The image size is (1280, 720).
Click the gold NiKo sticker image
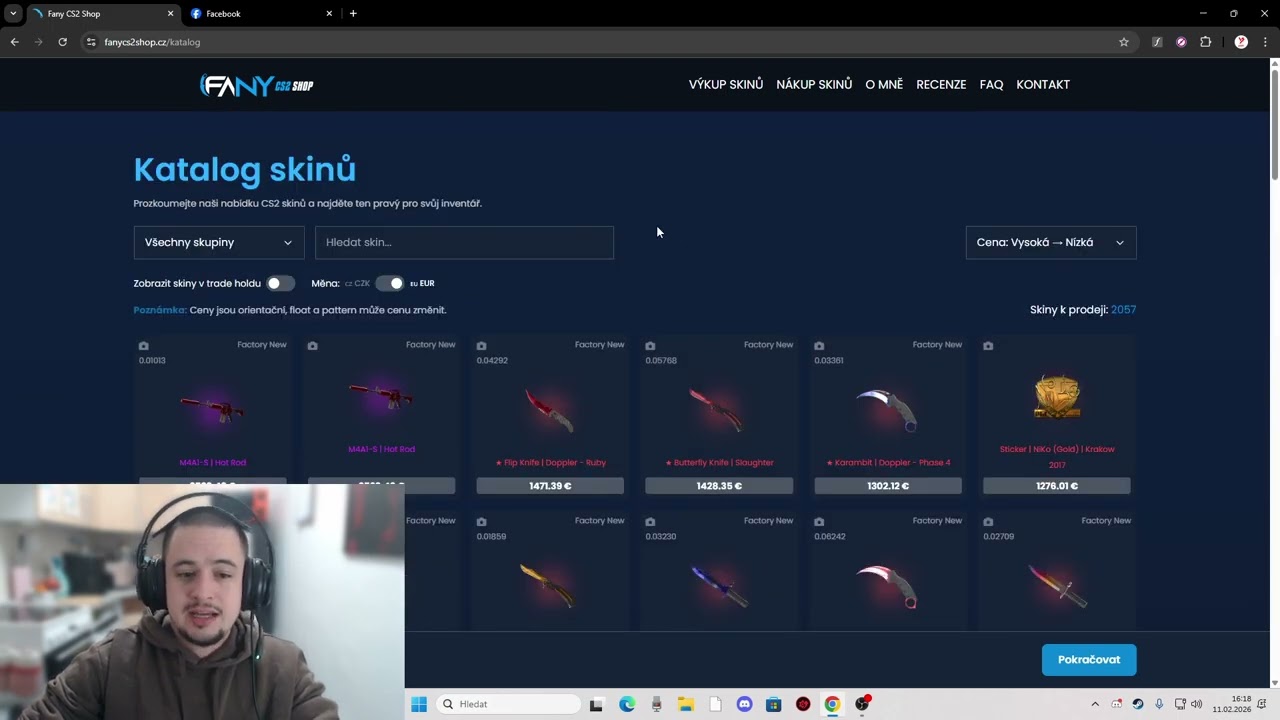pyautogui.click(x=1057, y=397)
